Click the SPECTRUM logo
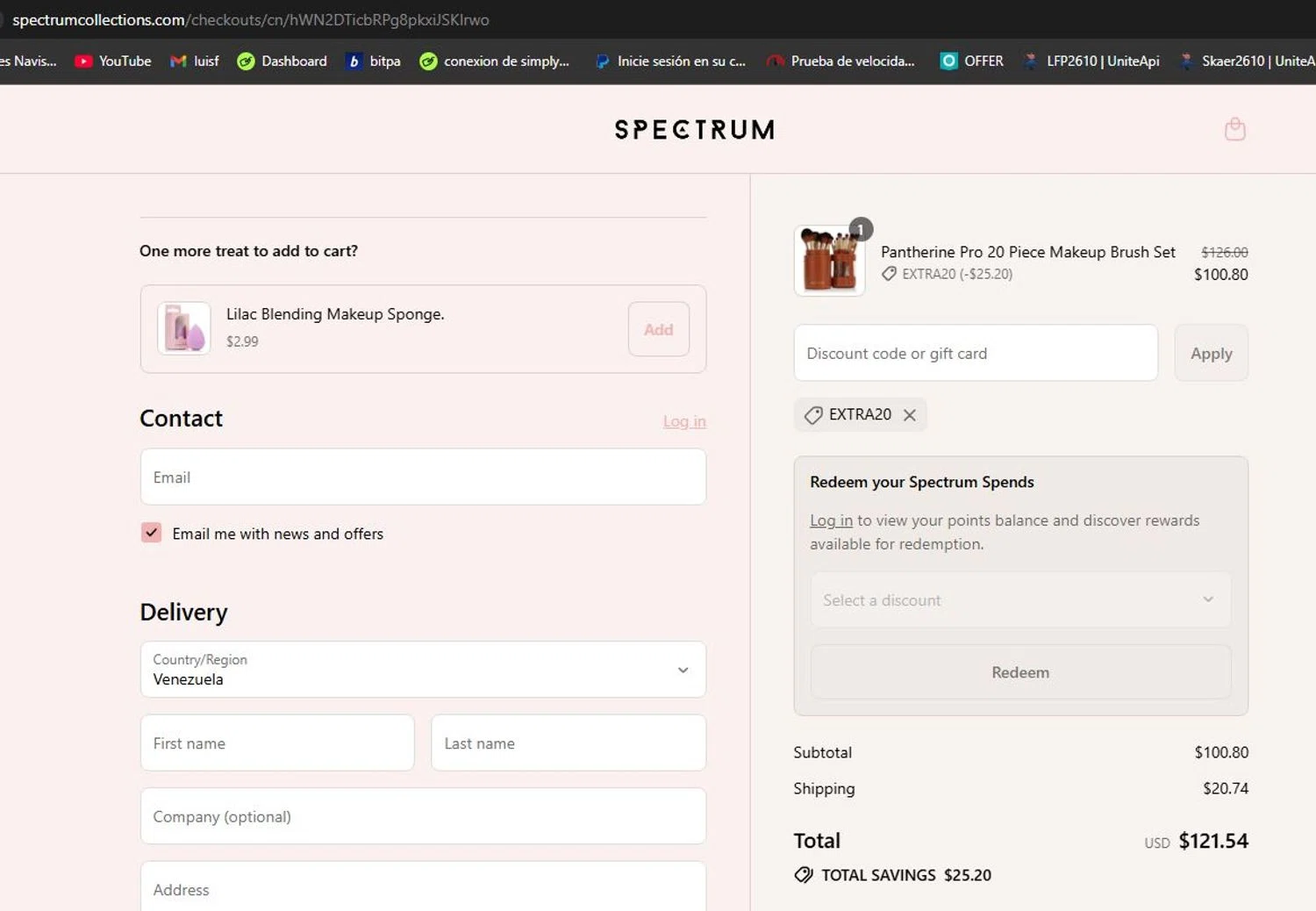The width and height of the screenshot is (1316, 911). 694,130
